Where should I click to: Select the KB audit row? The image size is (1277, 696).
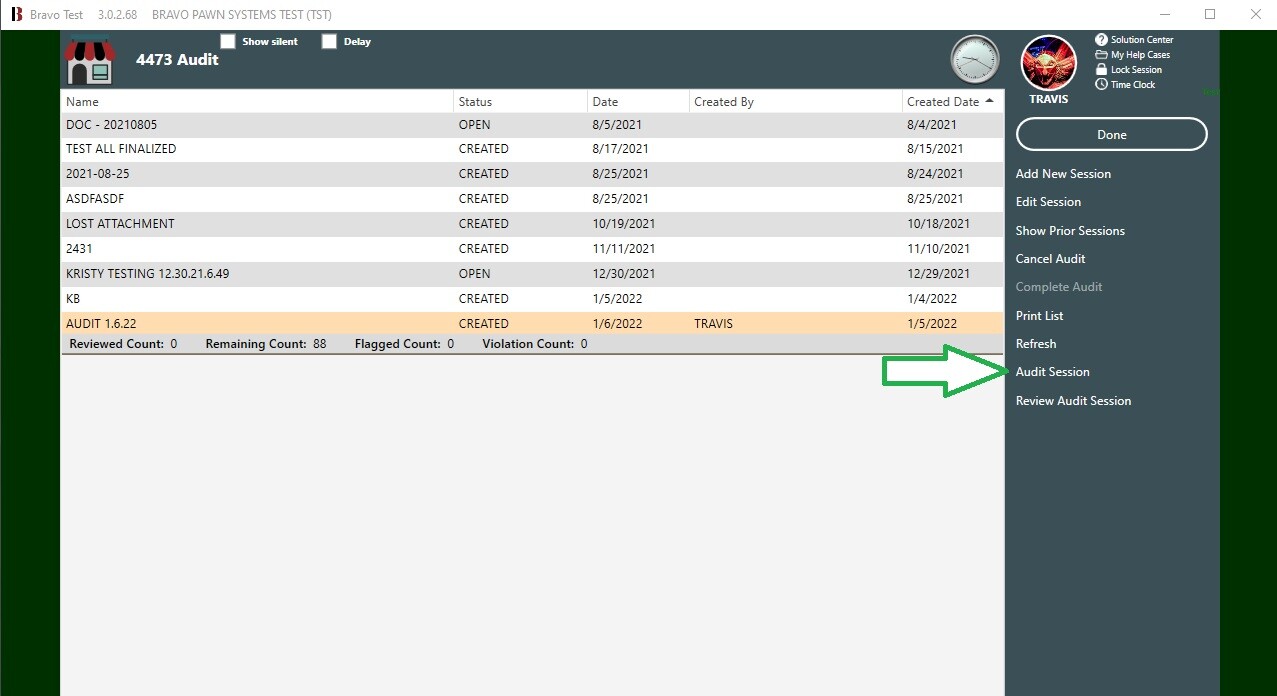532,299
